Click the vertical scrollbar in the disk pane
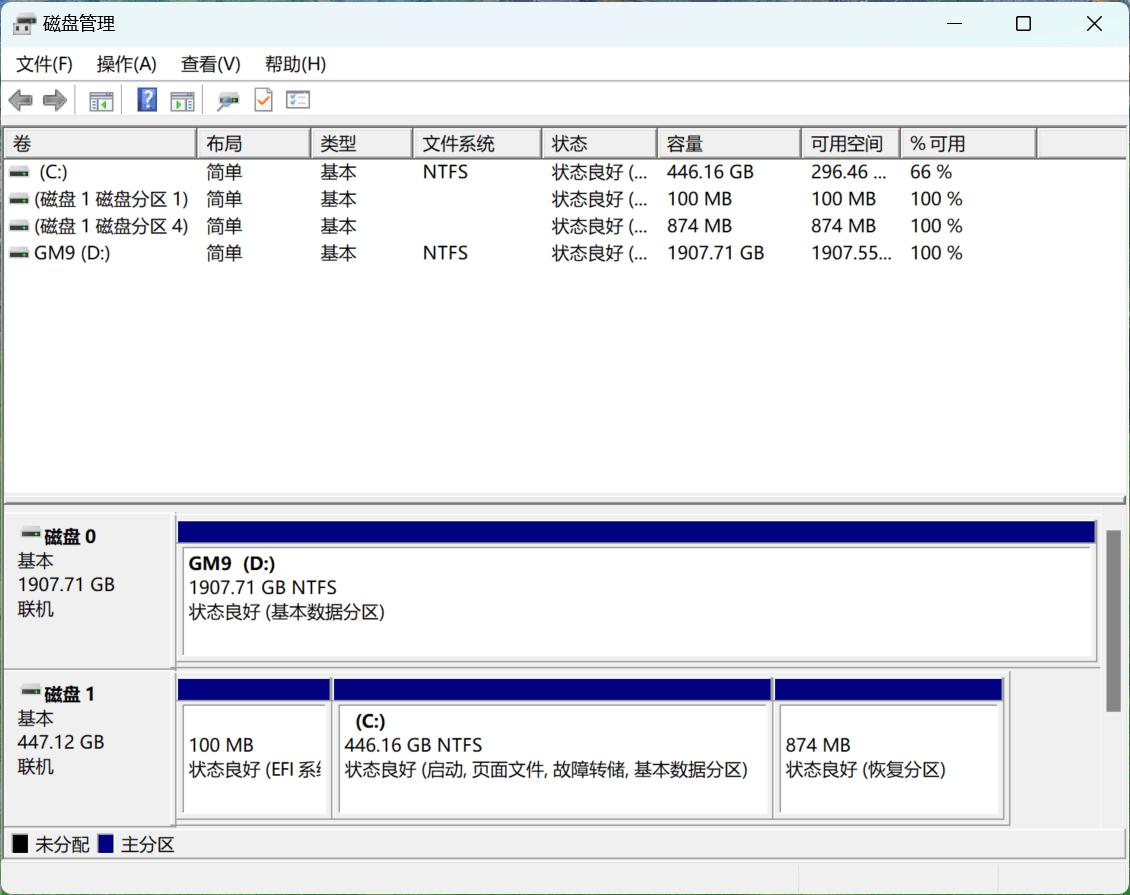Image resolution: width=1130 pixels, height=895 pixels. [x=1113, y=620]
